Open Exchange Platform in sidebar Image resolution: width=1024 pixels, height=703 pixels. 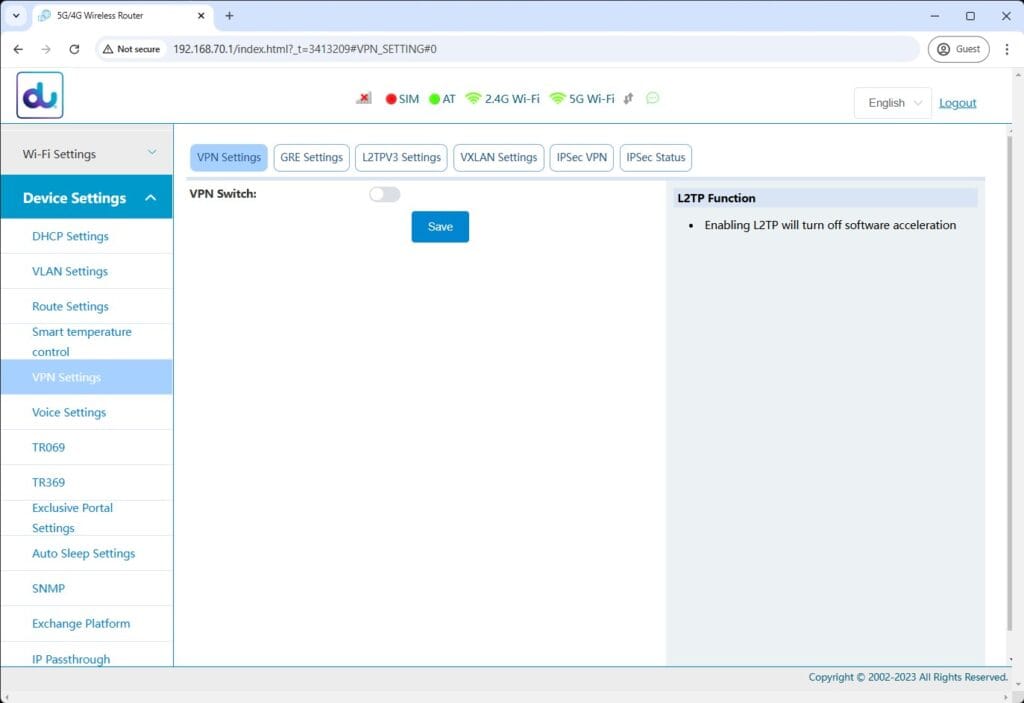87,624
